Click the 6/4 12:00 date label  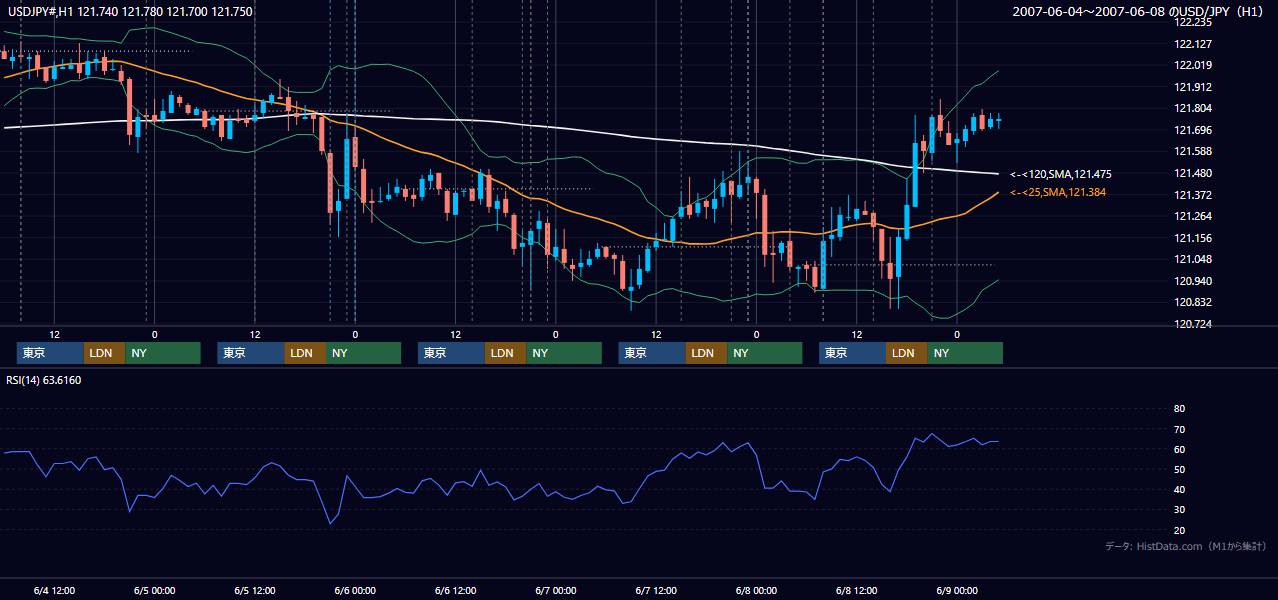pyautogui.click(x=54, y=590)
